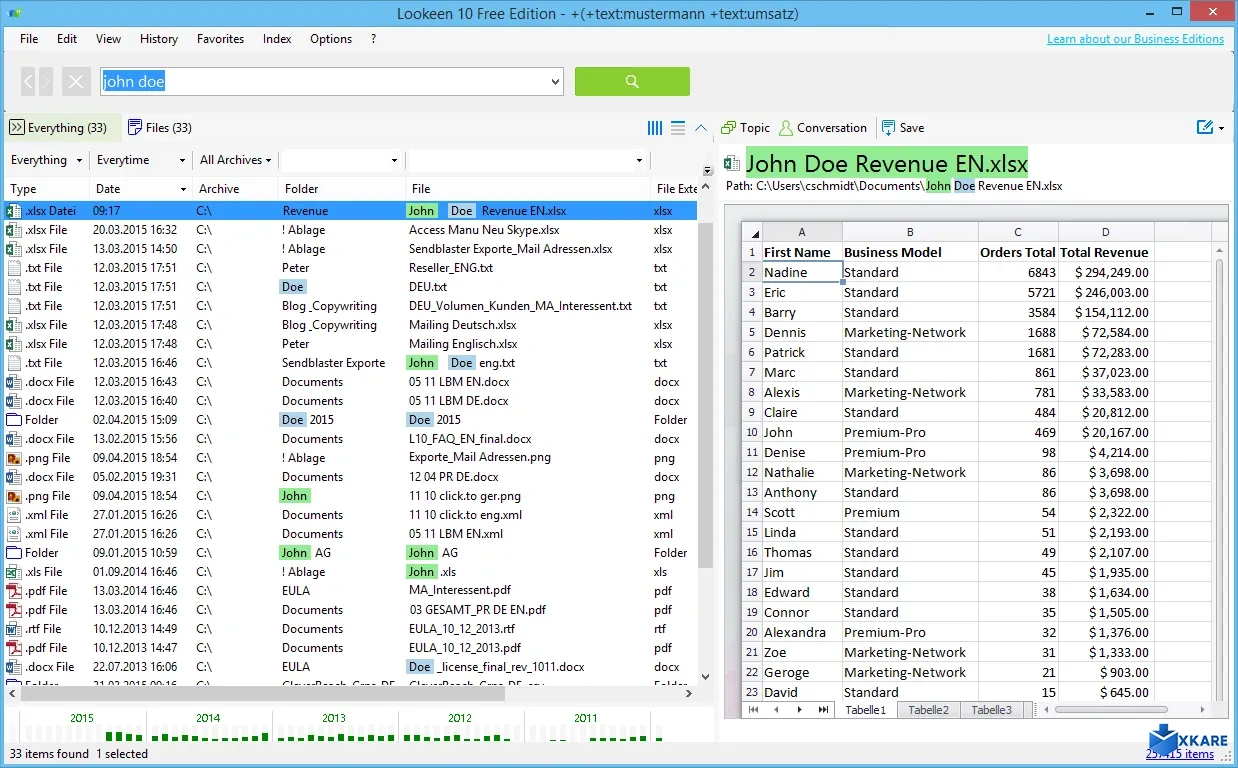Screen dimensions: 1238x768
Task: Open the question mark help menu
Action: click(x=373, y=39)
